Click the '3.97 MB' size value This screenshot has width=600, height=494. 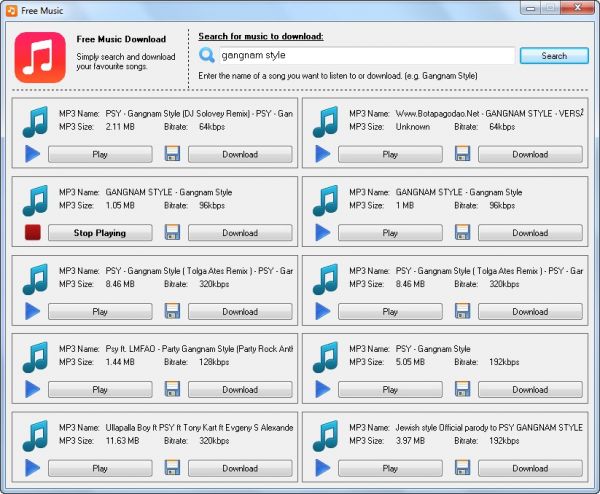tap(410, 441)
